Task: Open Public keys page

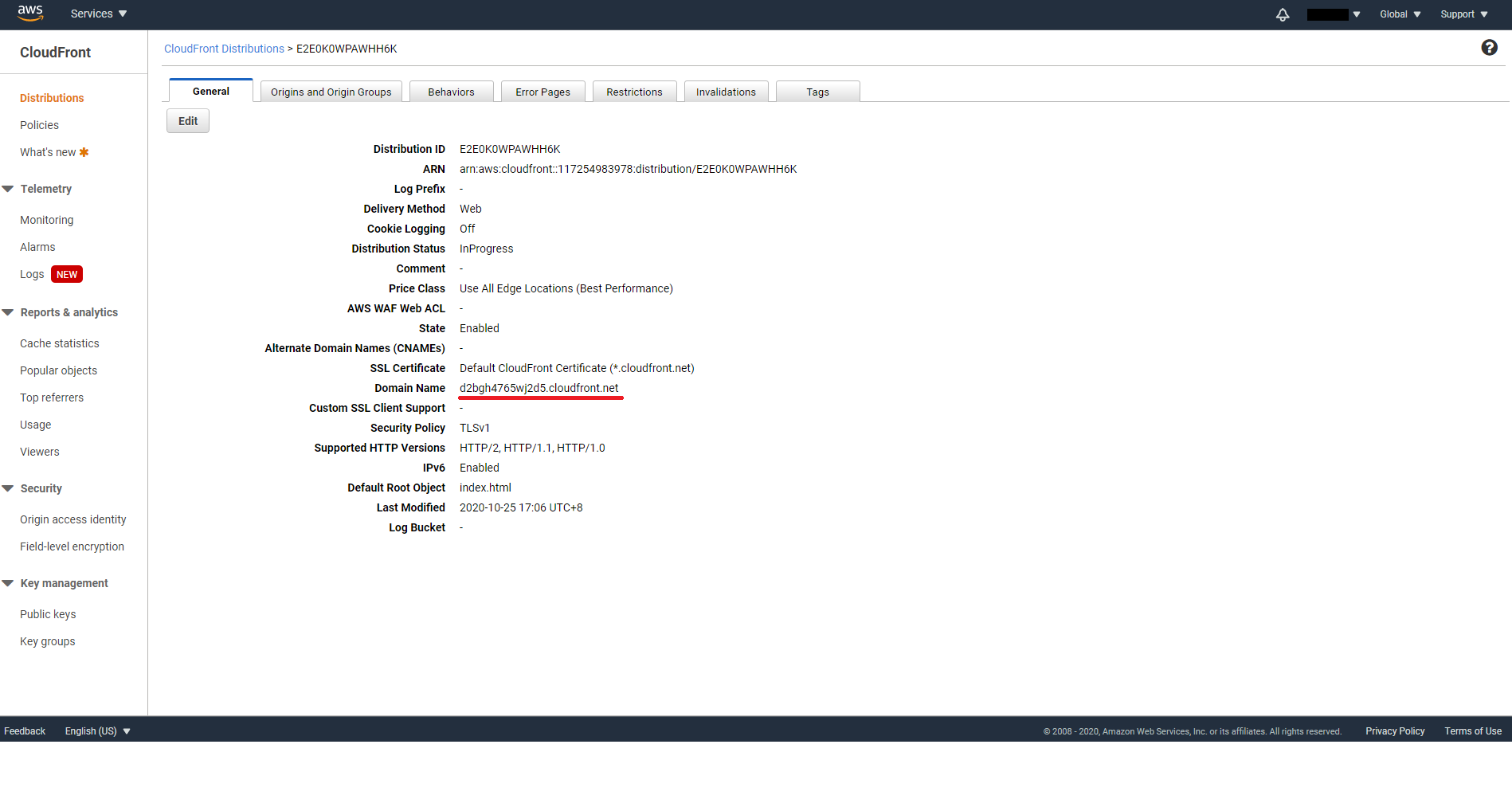Action: 48,614
